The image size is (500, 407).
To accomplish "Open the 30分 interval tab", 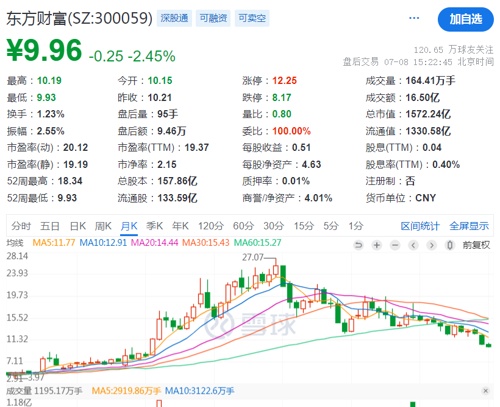I will (x=274, y=226).
